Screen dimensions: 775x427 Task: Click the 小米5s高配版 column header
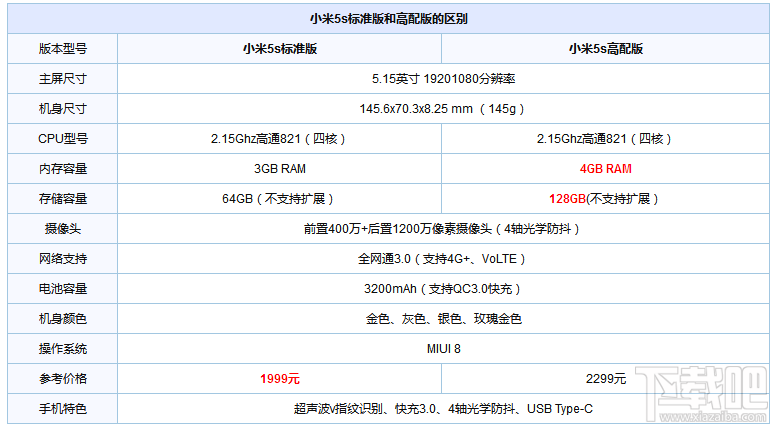click(x=605, y=48)
